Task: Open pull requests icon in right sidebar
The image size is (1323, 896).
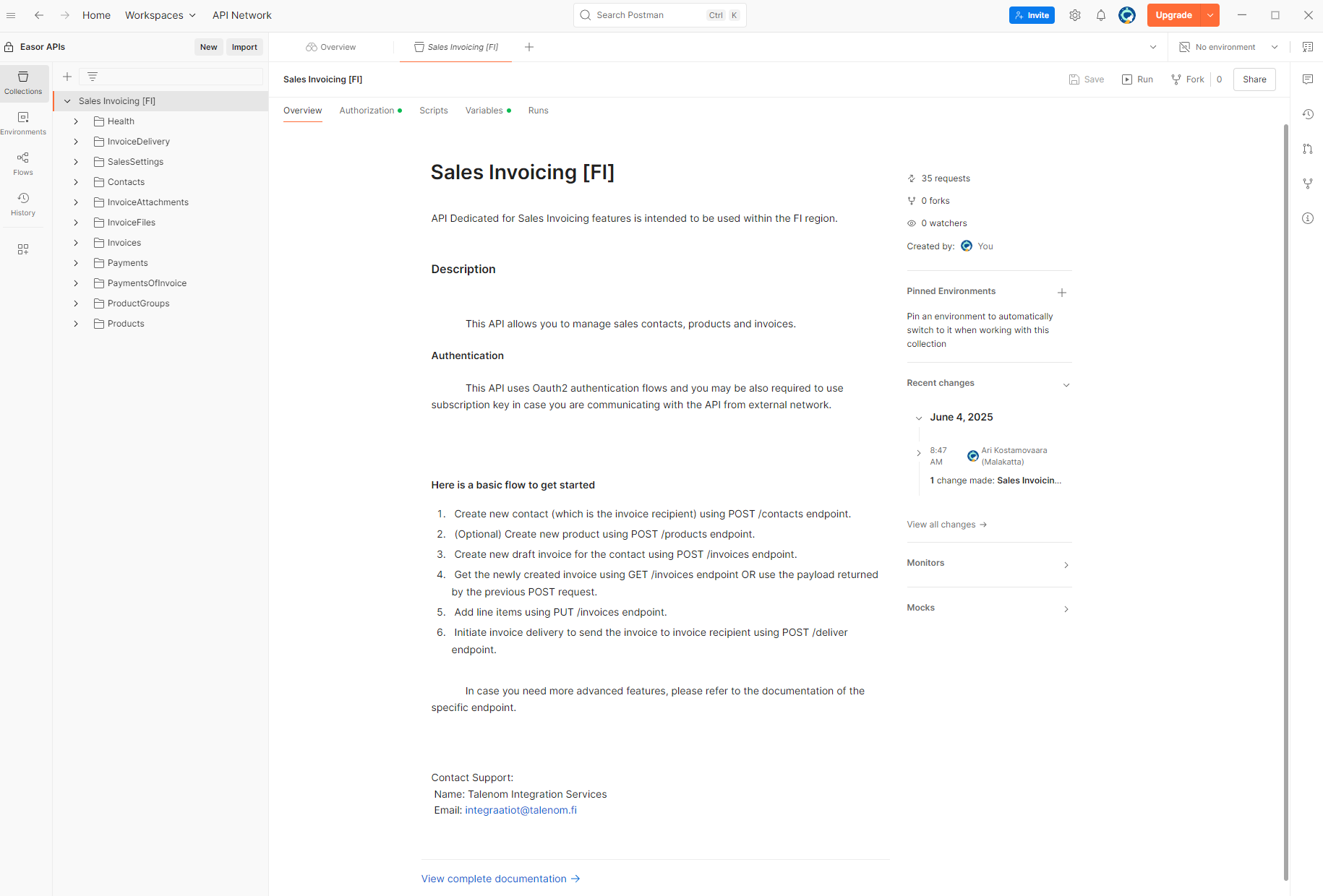Action: [x=1308, y=149]
